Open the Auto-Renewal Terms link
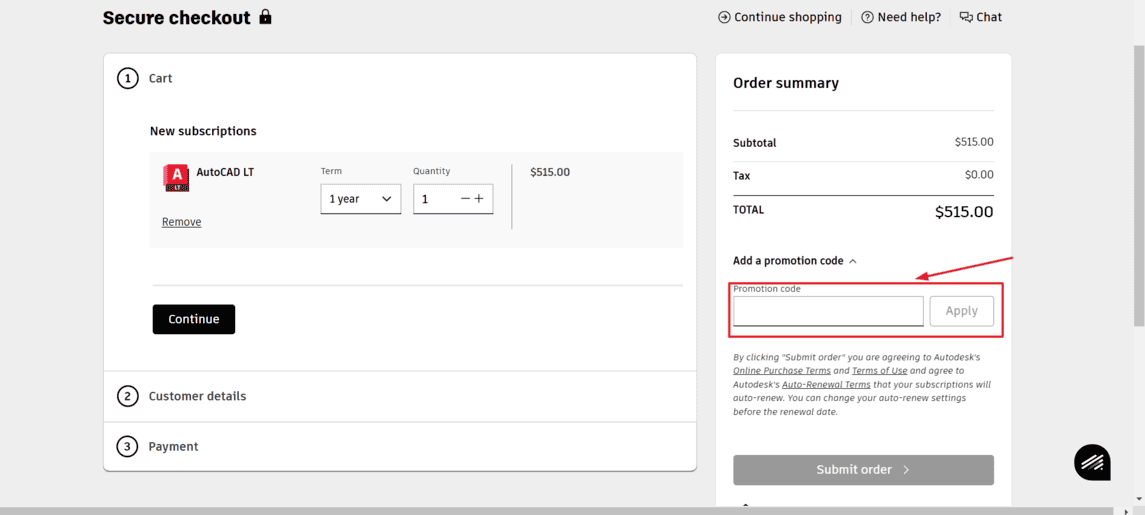1145x515 pixels. click(x=826, y=384)
